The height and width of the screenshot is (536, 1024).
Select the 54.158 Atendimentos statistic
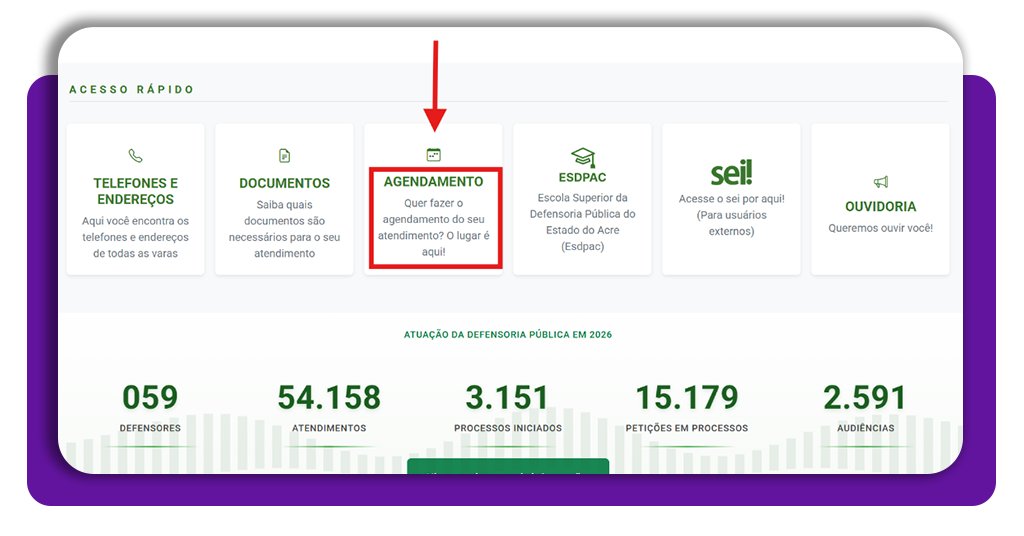point(329,398)
